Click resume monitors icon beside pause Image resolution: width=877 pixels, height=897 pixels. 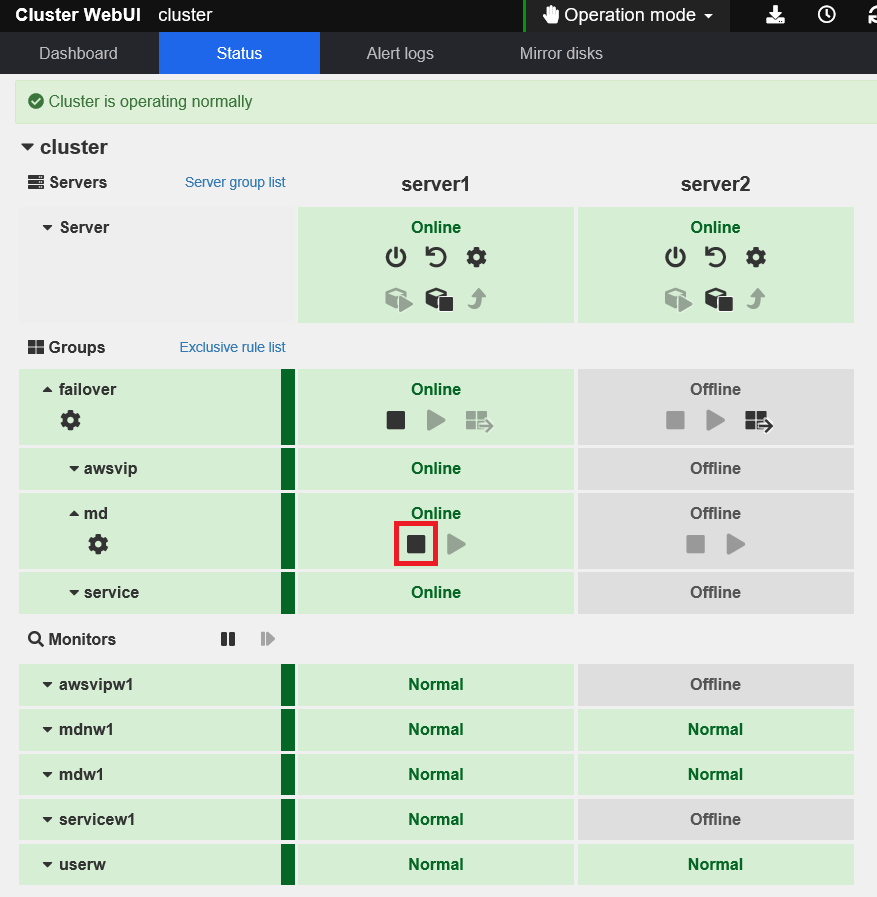click(x=267, y=639)
